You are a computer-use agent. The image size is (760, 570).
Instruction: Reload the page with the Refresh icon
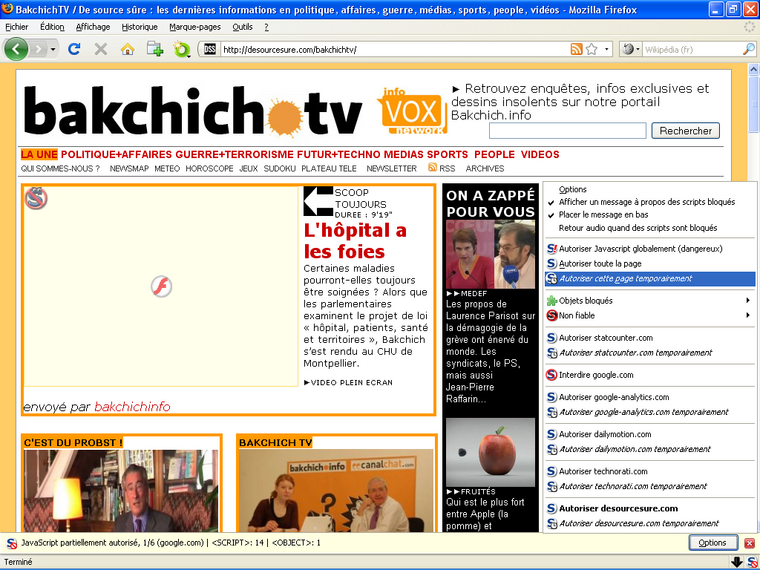point(74,49)
